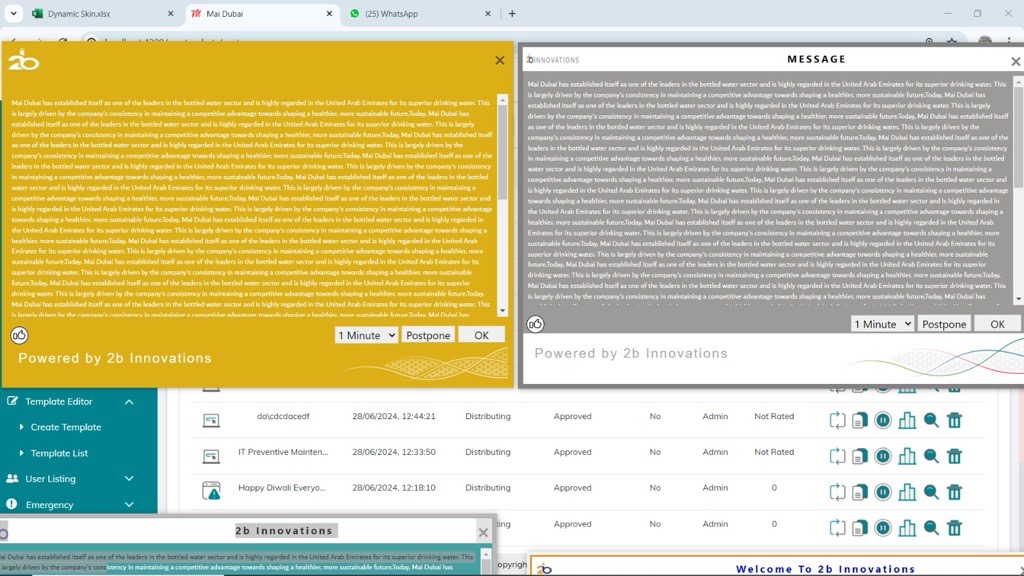Close the WhatsApp tab
Image resolution: width=1024 pixels, height=576 pixels.
coord(487,14)
